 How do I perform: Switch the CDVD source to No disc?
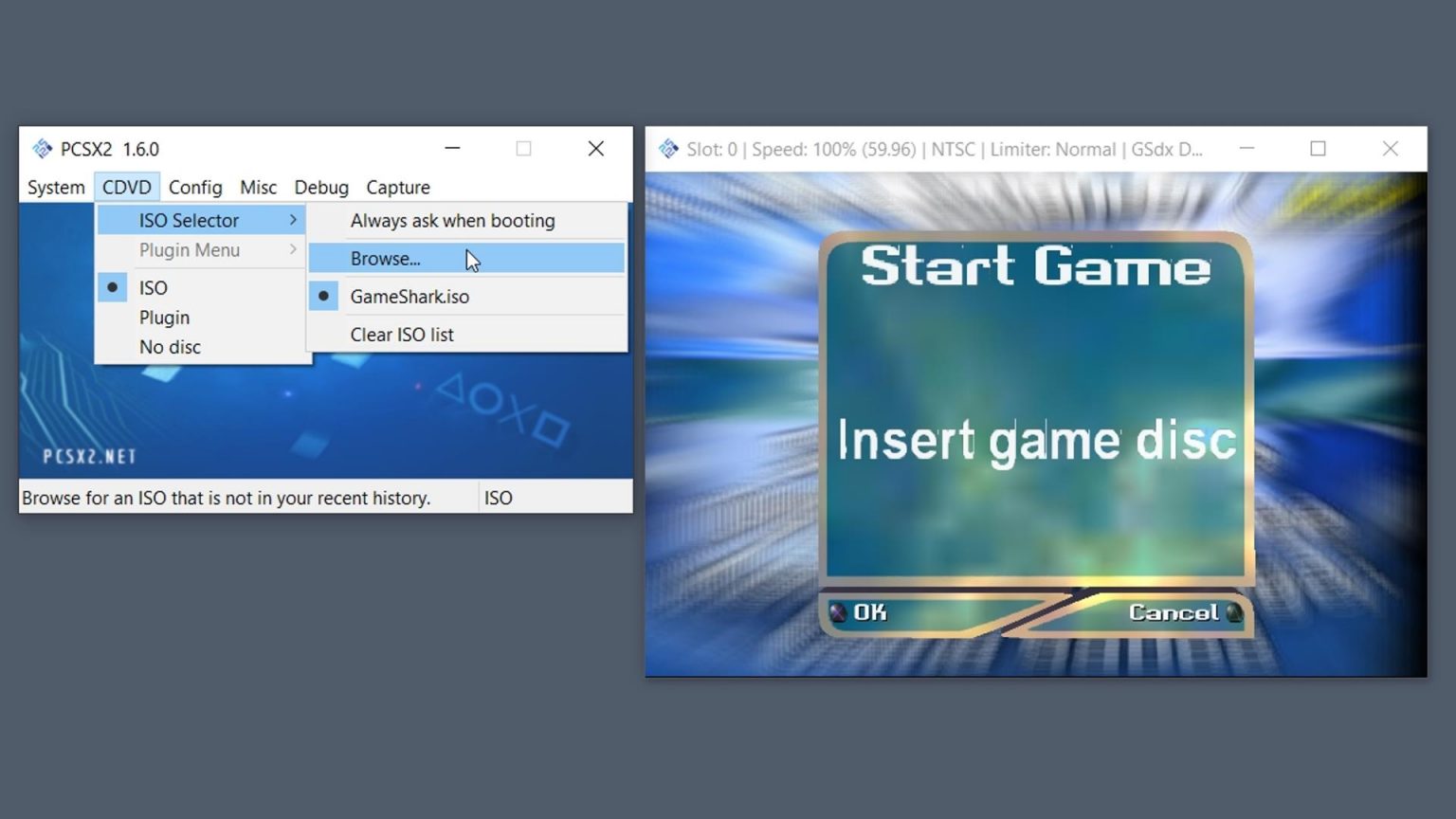click(x=170, y=347)
